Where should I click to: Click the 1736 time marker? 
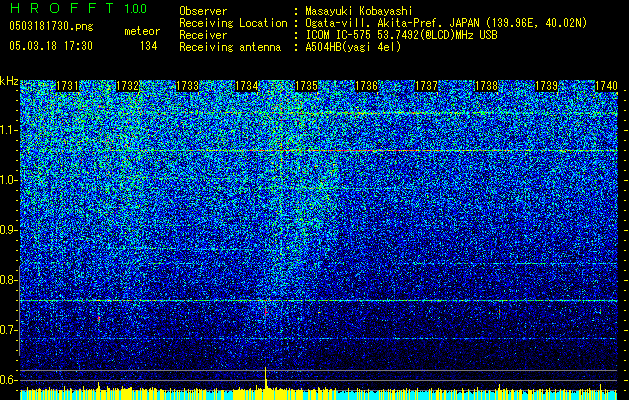click(367, 86)
